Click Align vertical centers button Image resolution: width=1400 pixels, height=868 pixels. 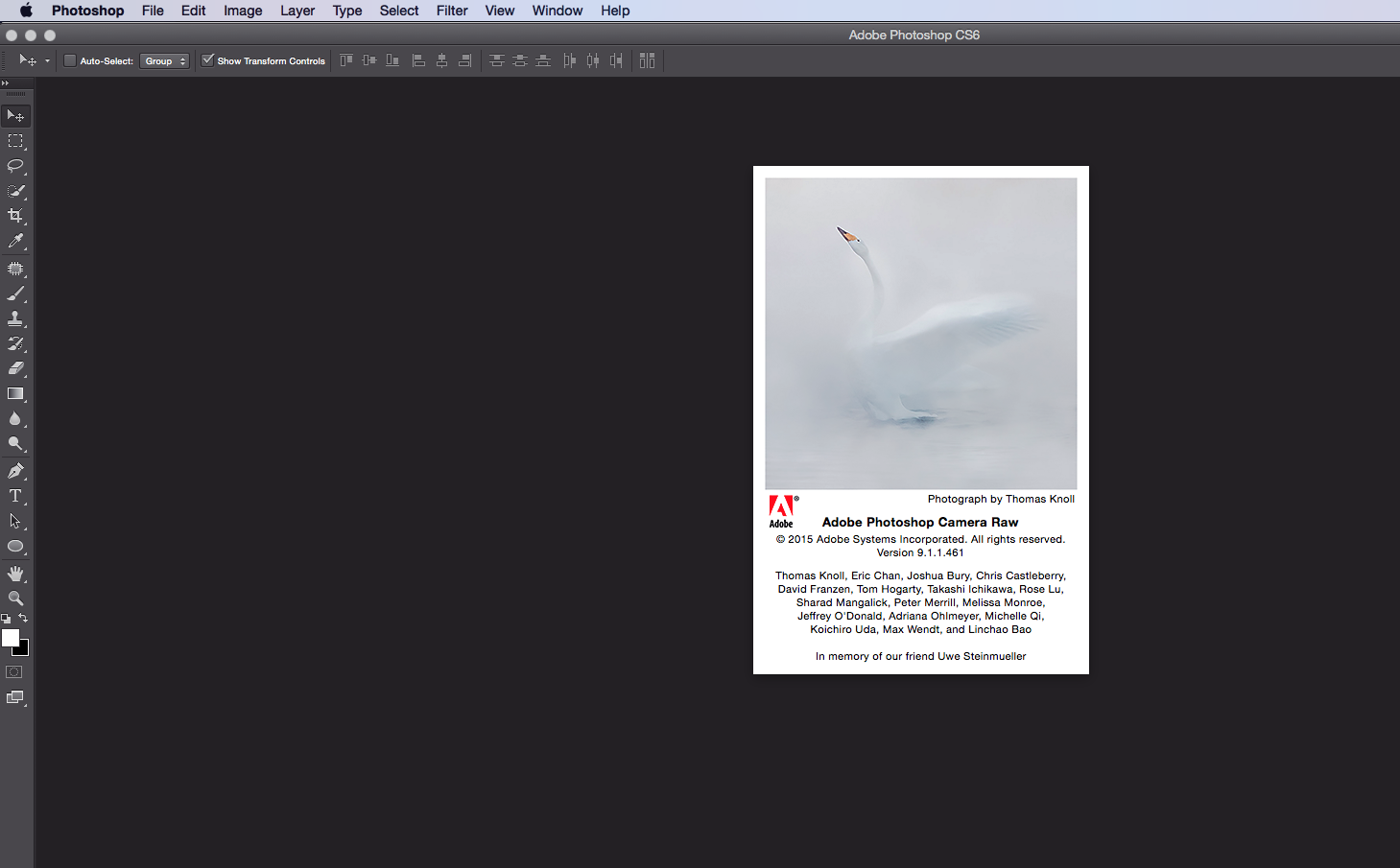(369, 60)
